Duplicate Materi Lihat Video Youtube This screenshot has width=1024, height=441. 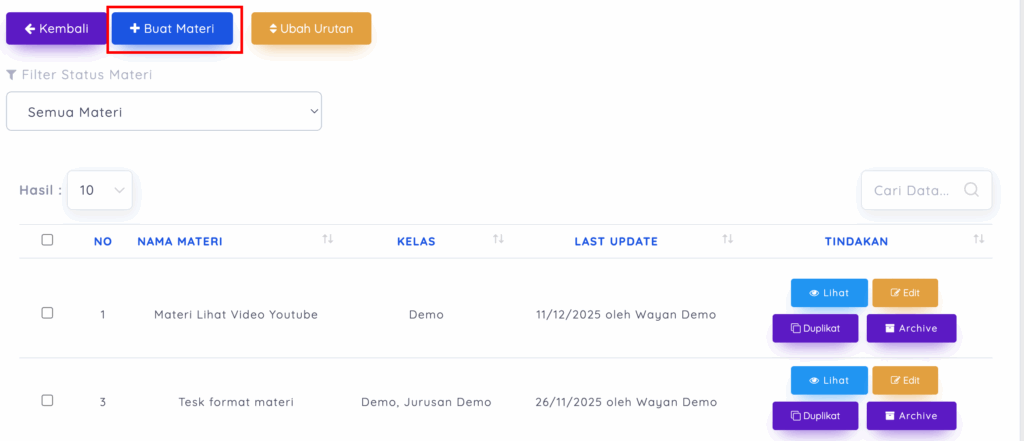(x=815, y=328)
